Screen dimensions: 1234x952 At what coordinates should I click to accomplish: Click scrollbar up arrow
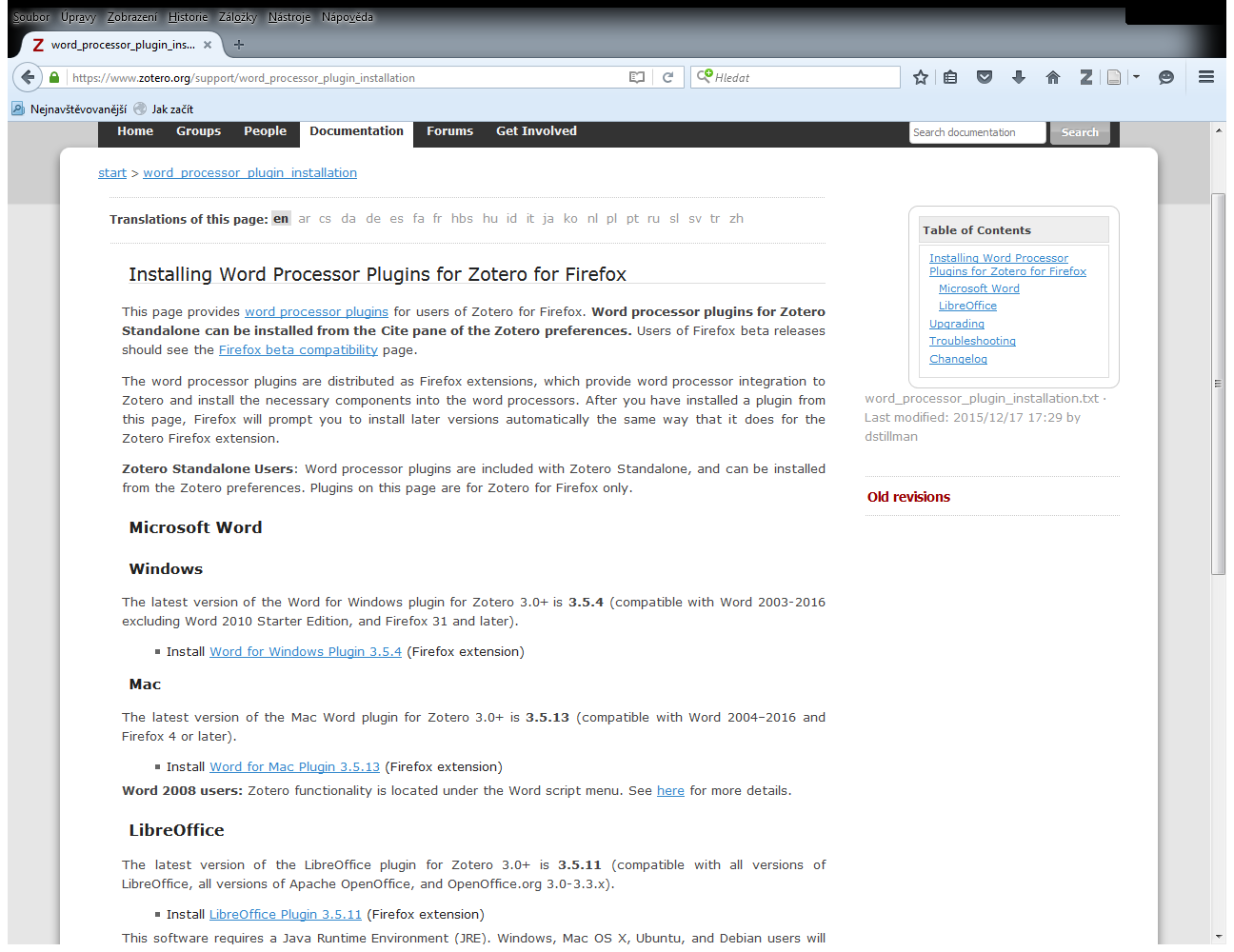pos(1218,129)
